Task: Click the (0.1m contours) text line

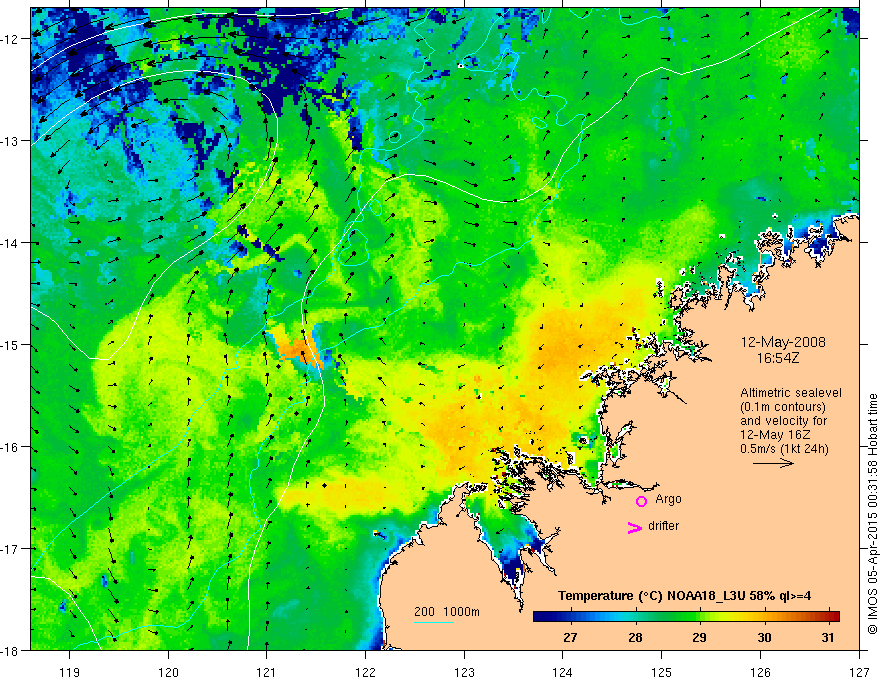Action: tap(782, 407)
